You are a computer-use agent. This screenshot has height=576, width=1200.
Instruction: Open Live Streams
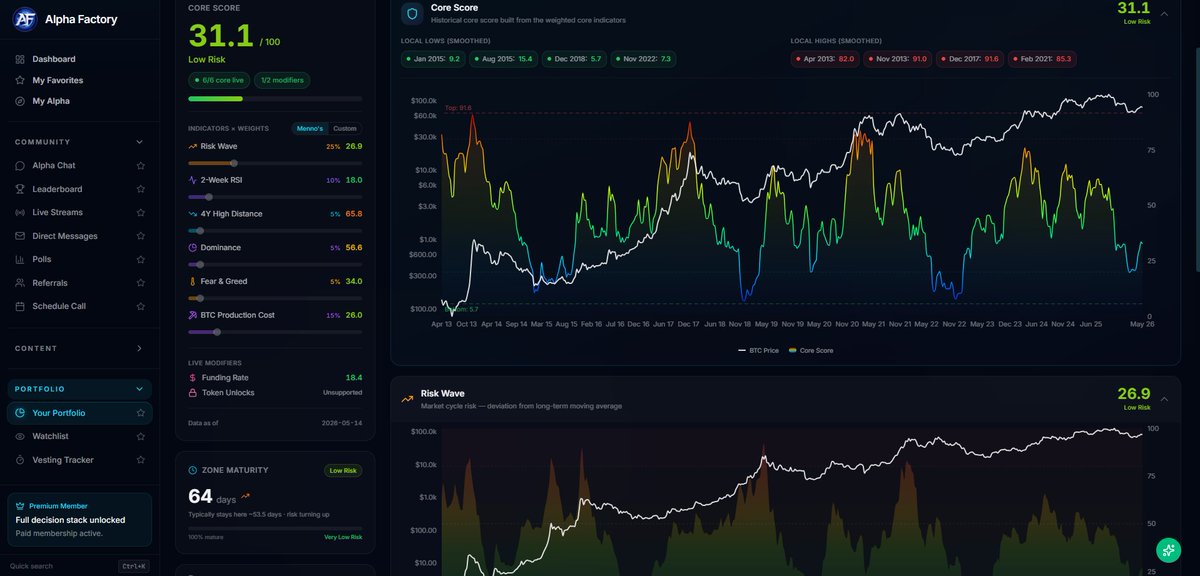57,212
